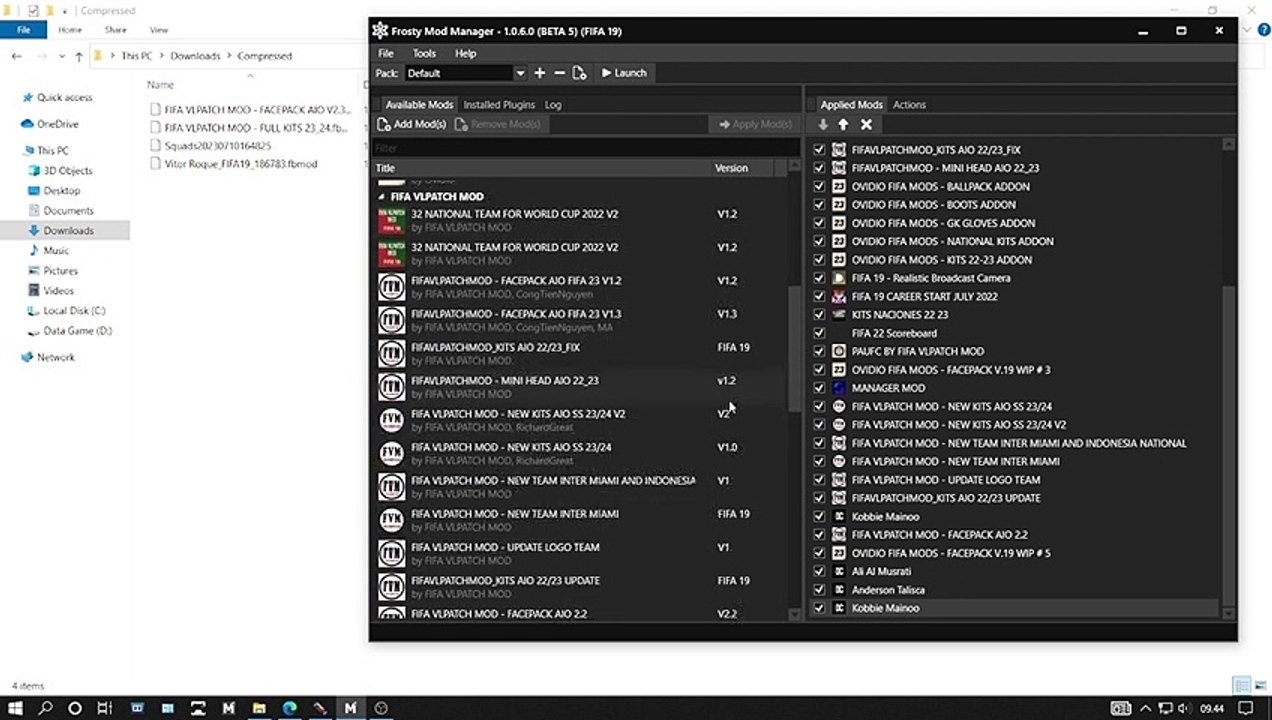Open Microsoft Edge from the taskbar
1272x720 pixels.
[x=289, y=708]
